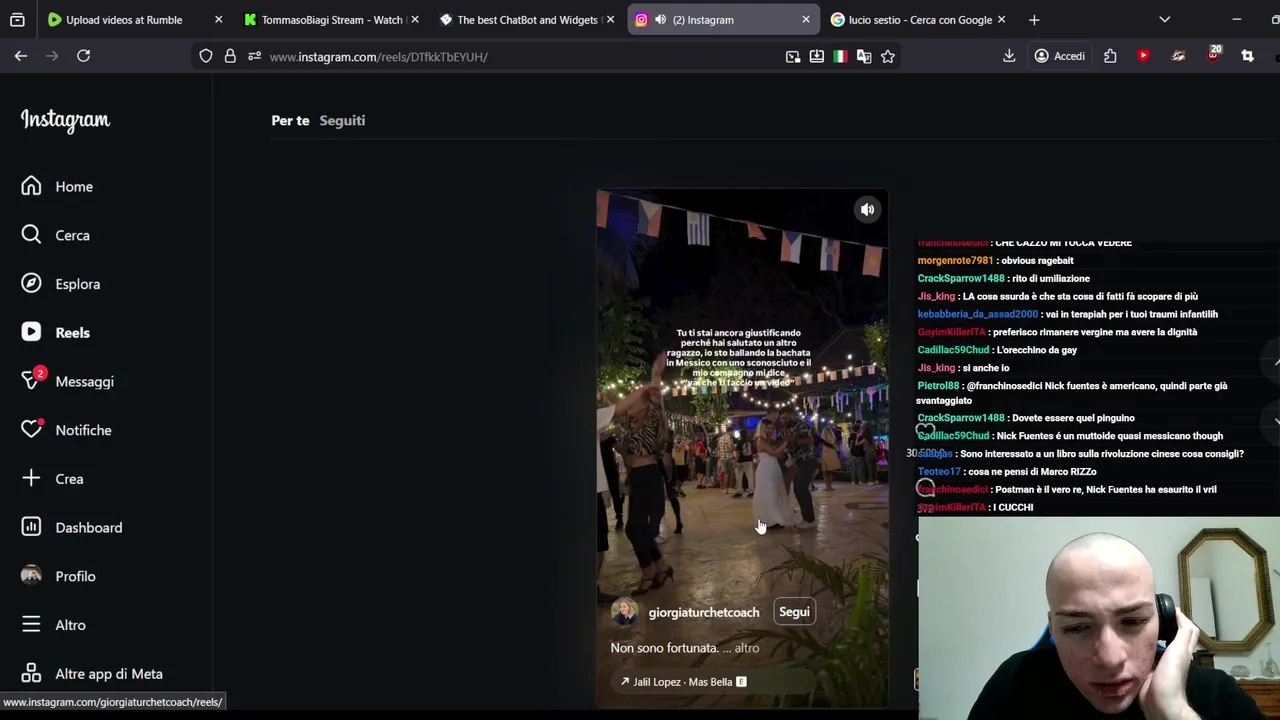
Task: Open the browser downloads arrow icon
Action: [x=1009, y=57]
